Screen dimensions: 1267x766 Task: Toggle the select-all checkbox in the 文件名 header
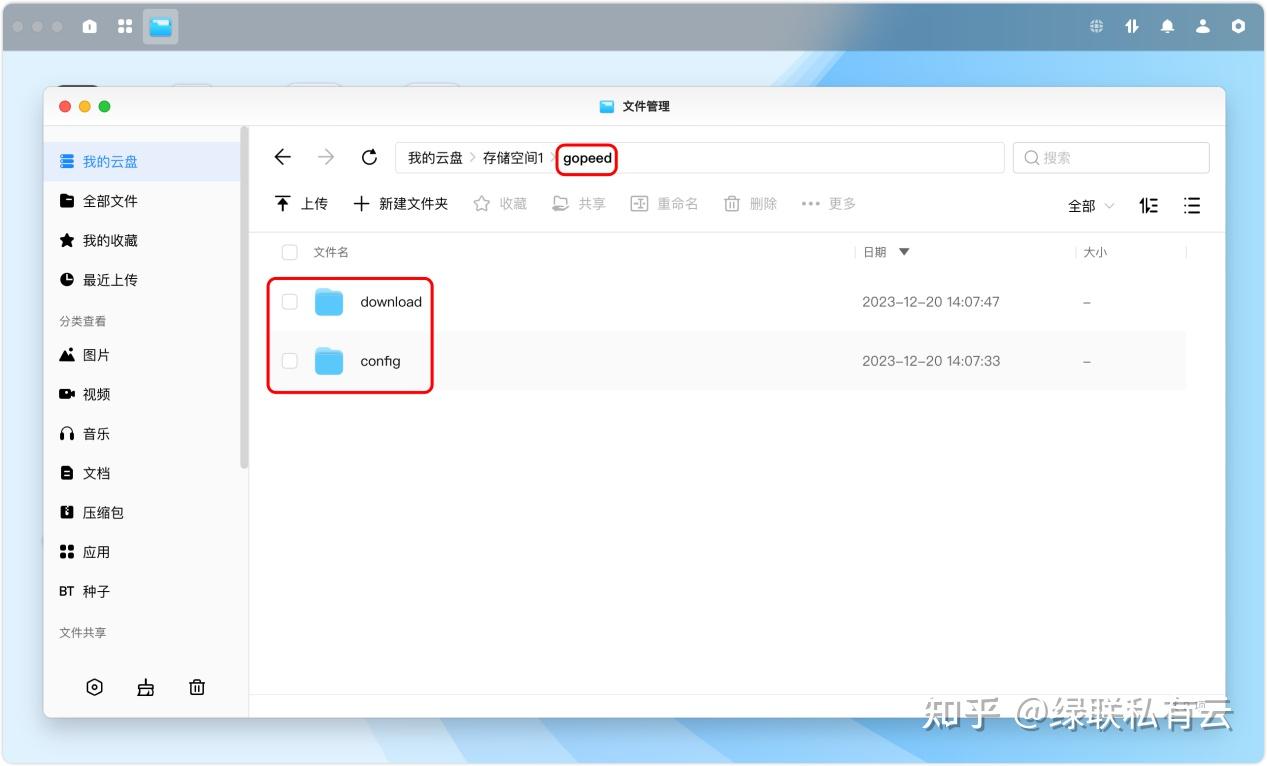point(289,252)
